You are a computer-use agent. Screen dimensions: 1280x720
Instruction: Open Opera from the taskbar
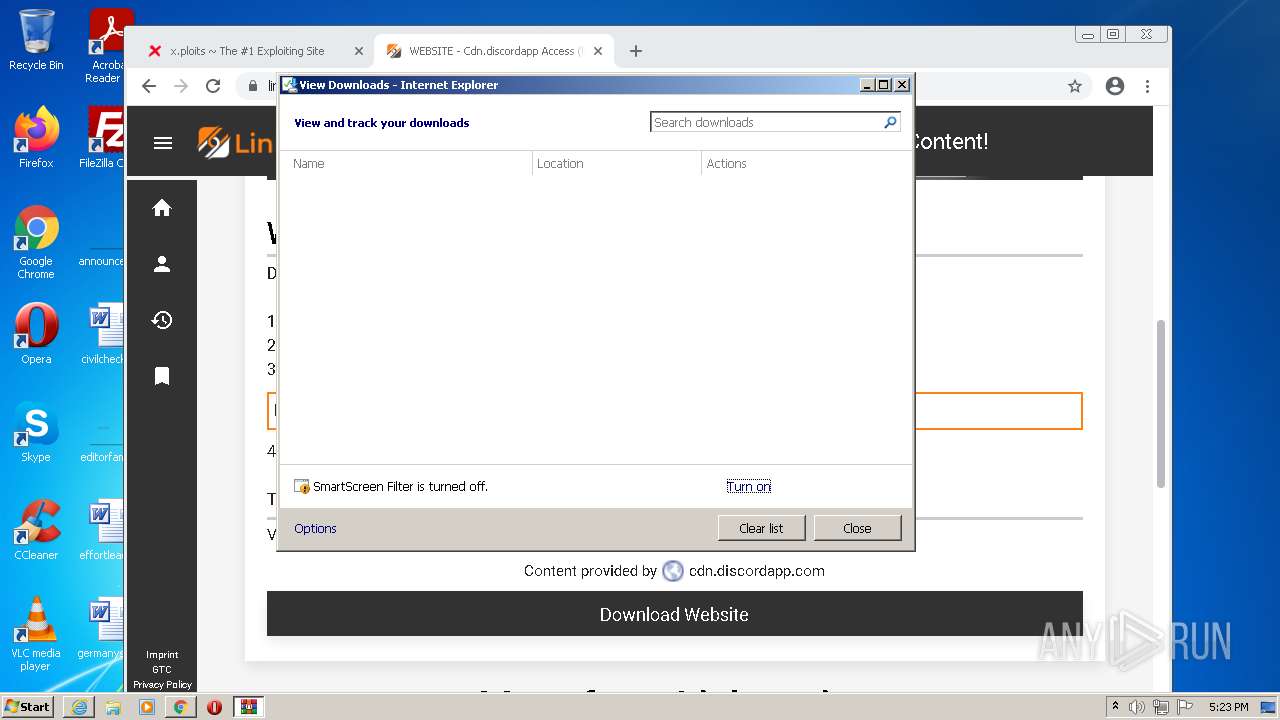pyautogui.click(x=214, y=707)
